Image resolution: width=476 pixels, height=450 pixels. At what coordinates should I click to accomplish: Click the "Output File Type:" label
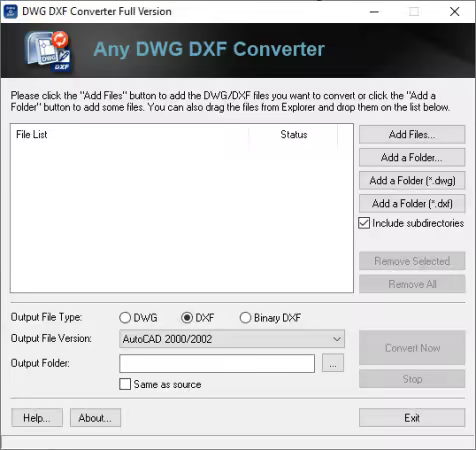point(46,317)
